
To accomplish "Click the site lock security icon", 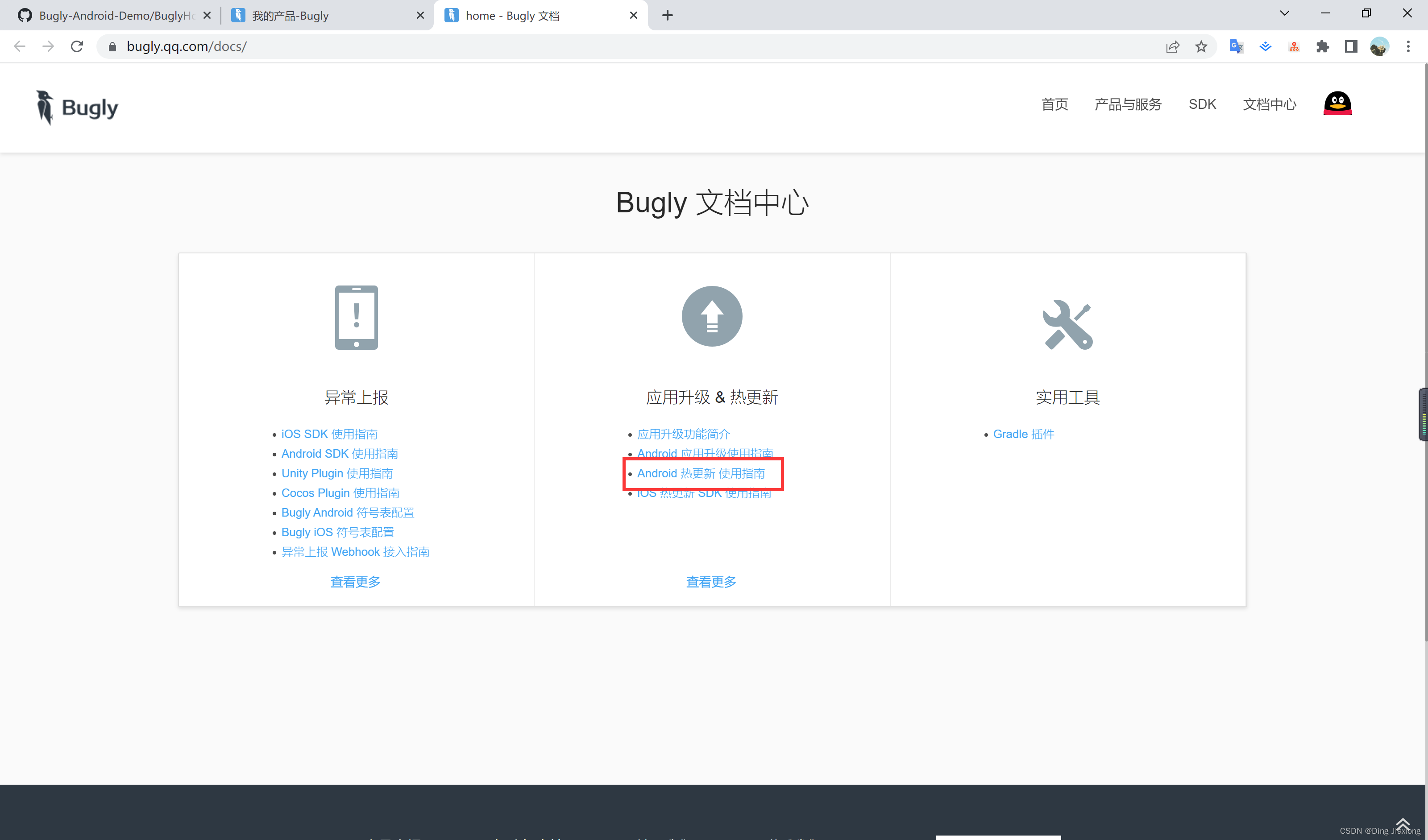I will (x=112, y=46).
